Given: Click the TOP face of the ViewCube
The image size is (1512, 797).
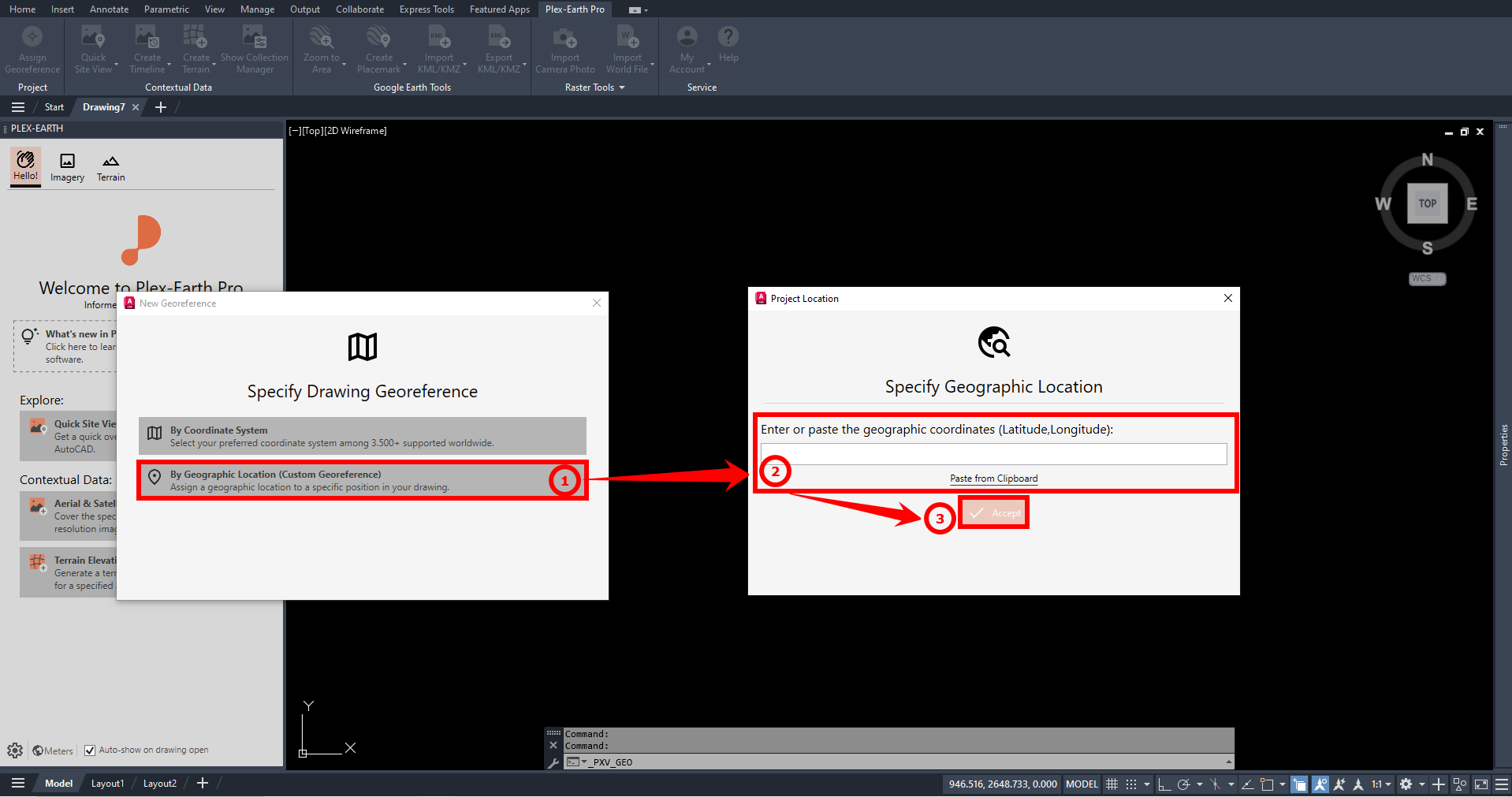Looking at the screenshot, I should (x=1428, y=203).
